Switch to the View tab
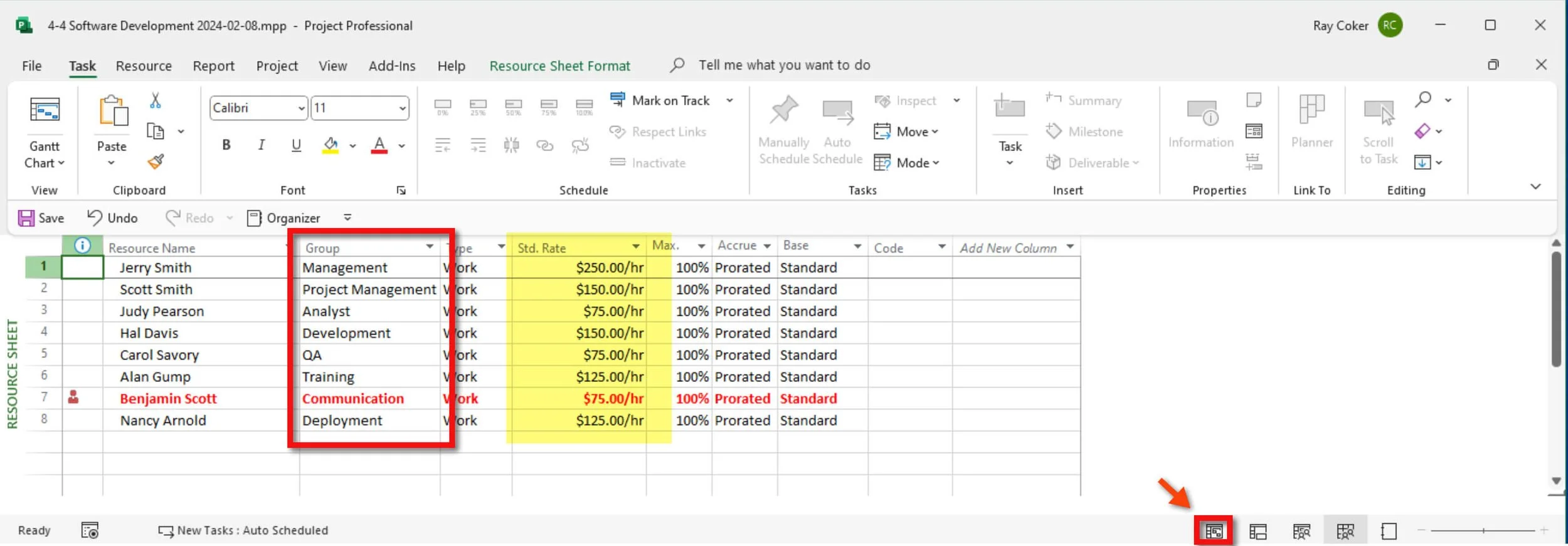The width and height of the screenshot is (1568, 546). 332,66
